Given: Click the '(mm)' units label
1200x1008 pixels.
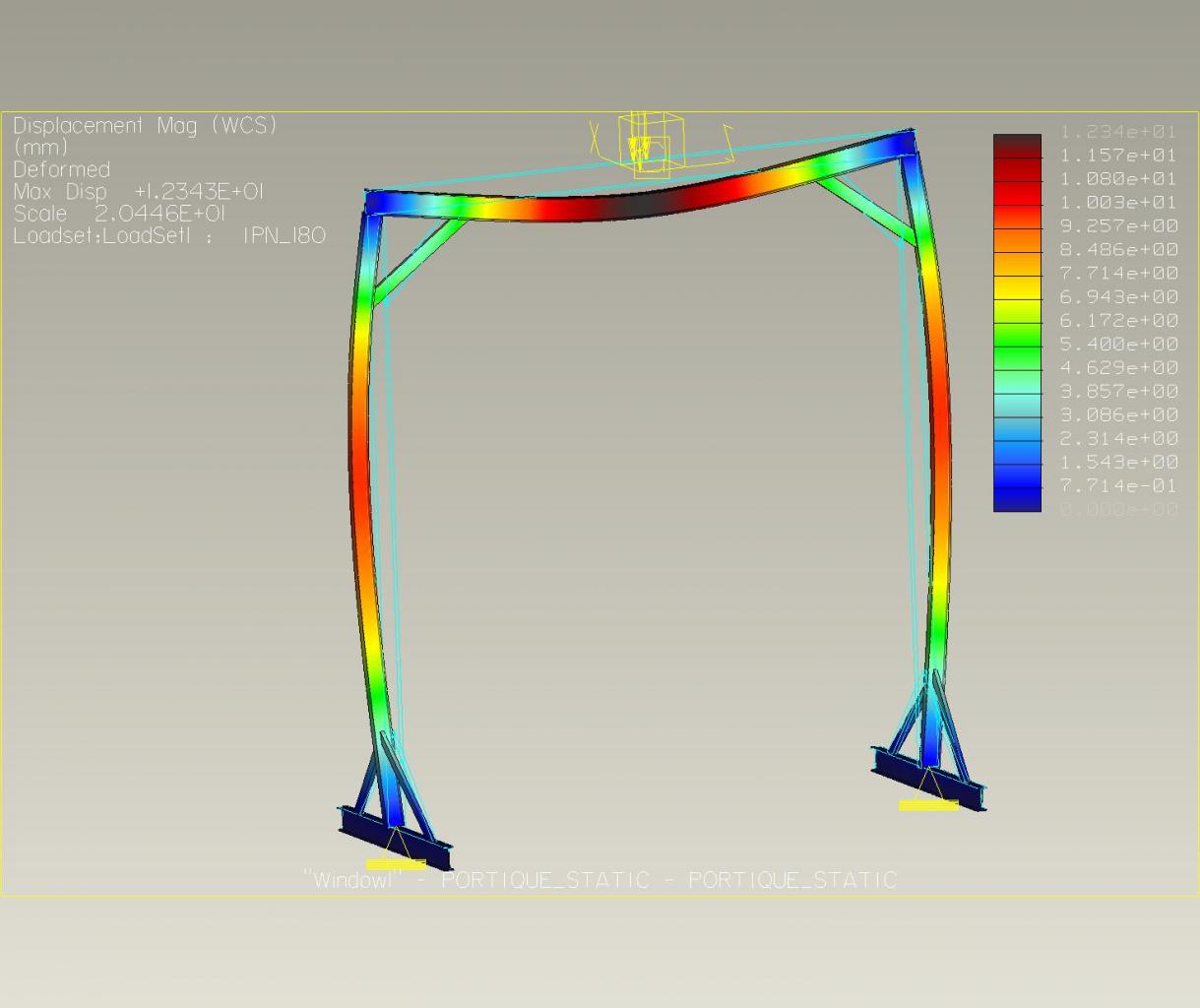Looking at the screenshot, I should tap(41, 148).
